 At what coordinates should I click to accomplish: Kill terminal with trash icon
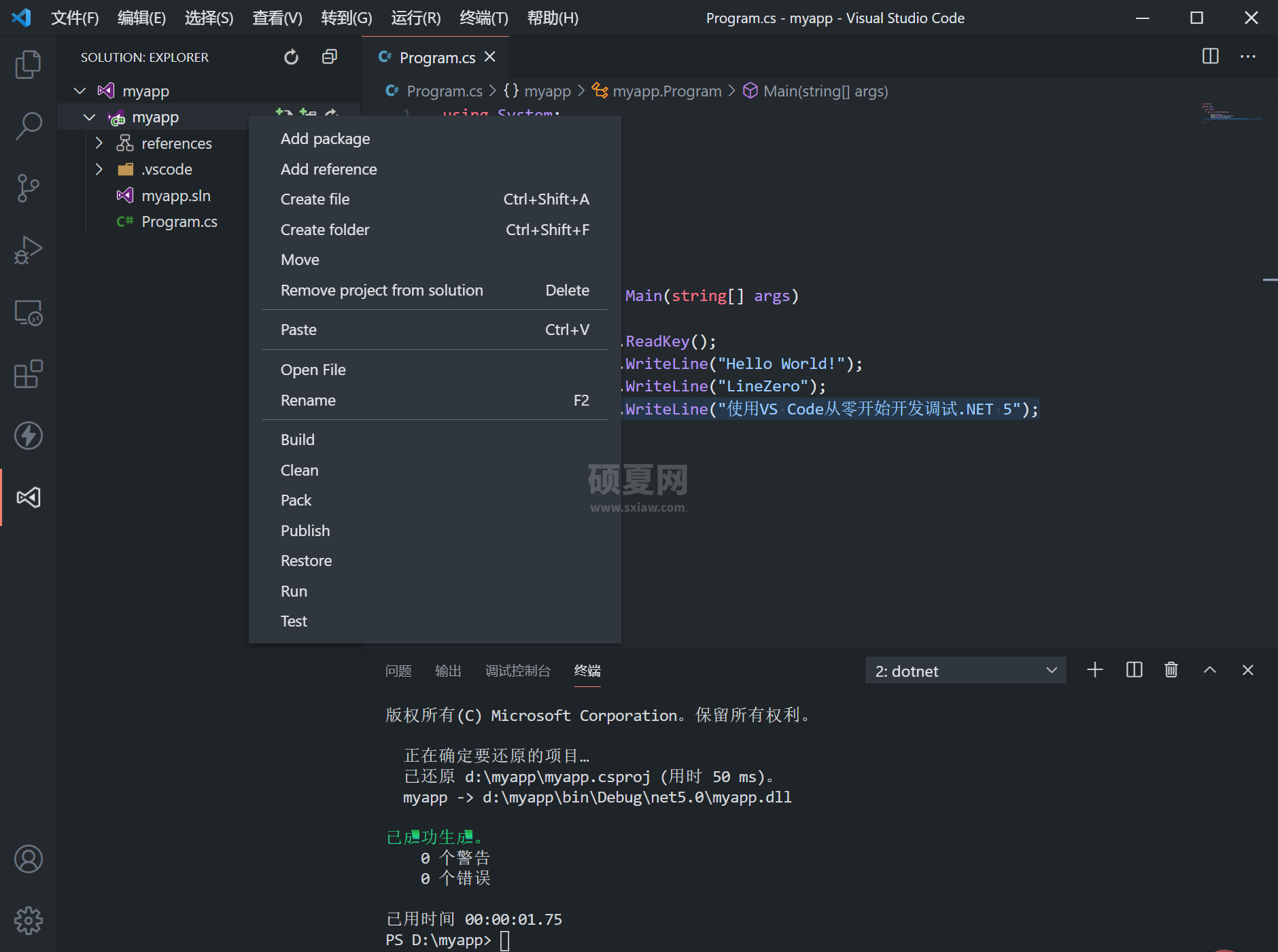[x=1171, y=670]
